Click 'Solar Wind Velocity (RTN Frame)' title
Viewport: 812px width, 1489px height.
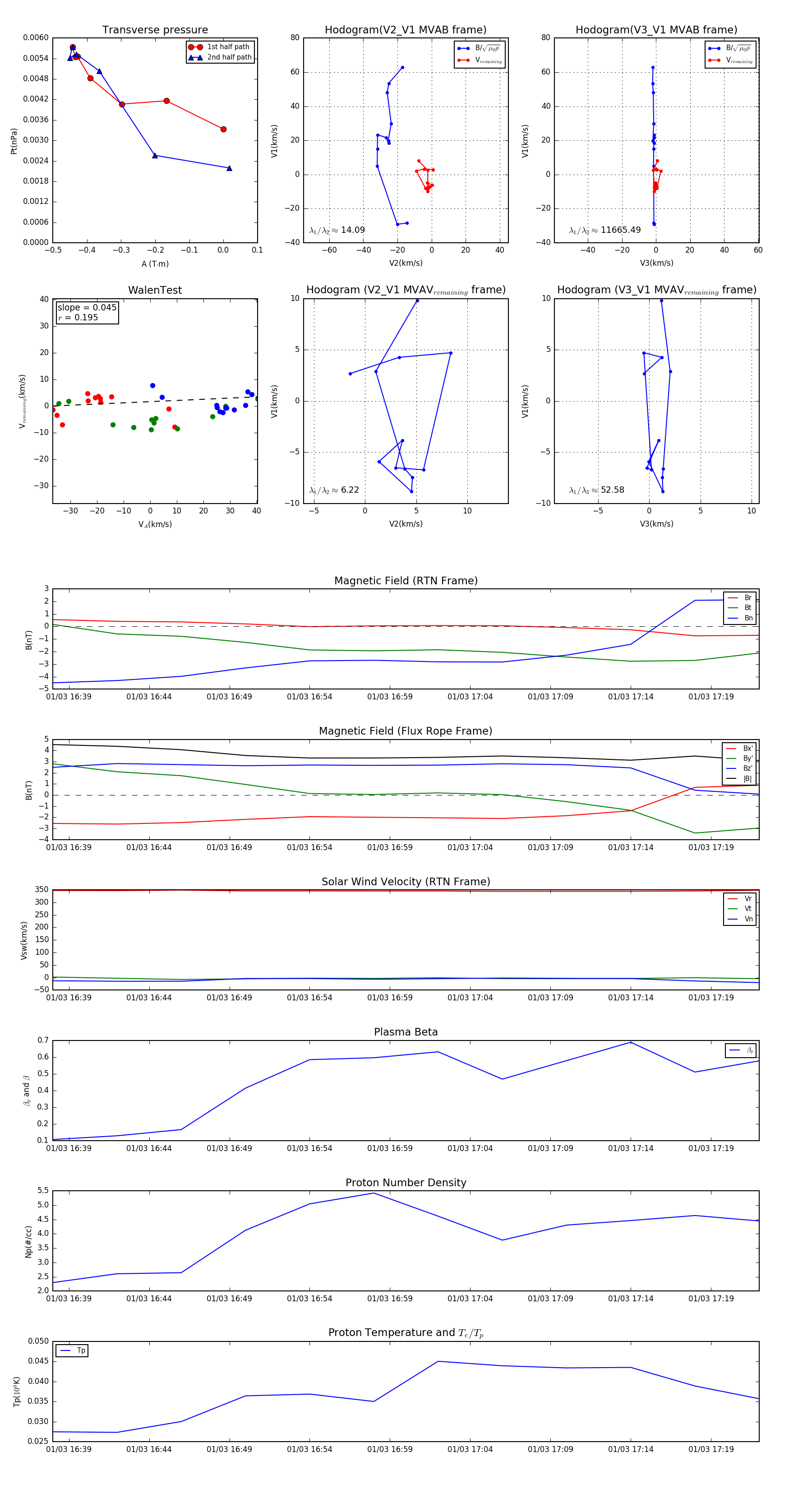(x=406, y=882)
